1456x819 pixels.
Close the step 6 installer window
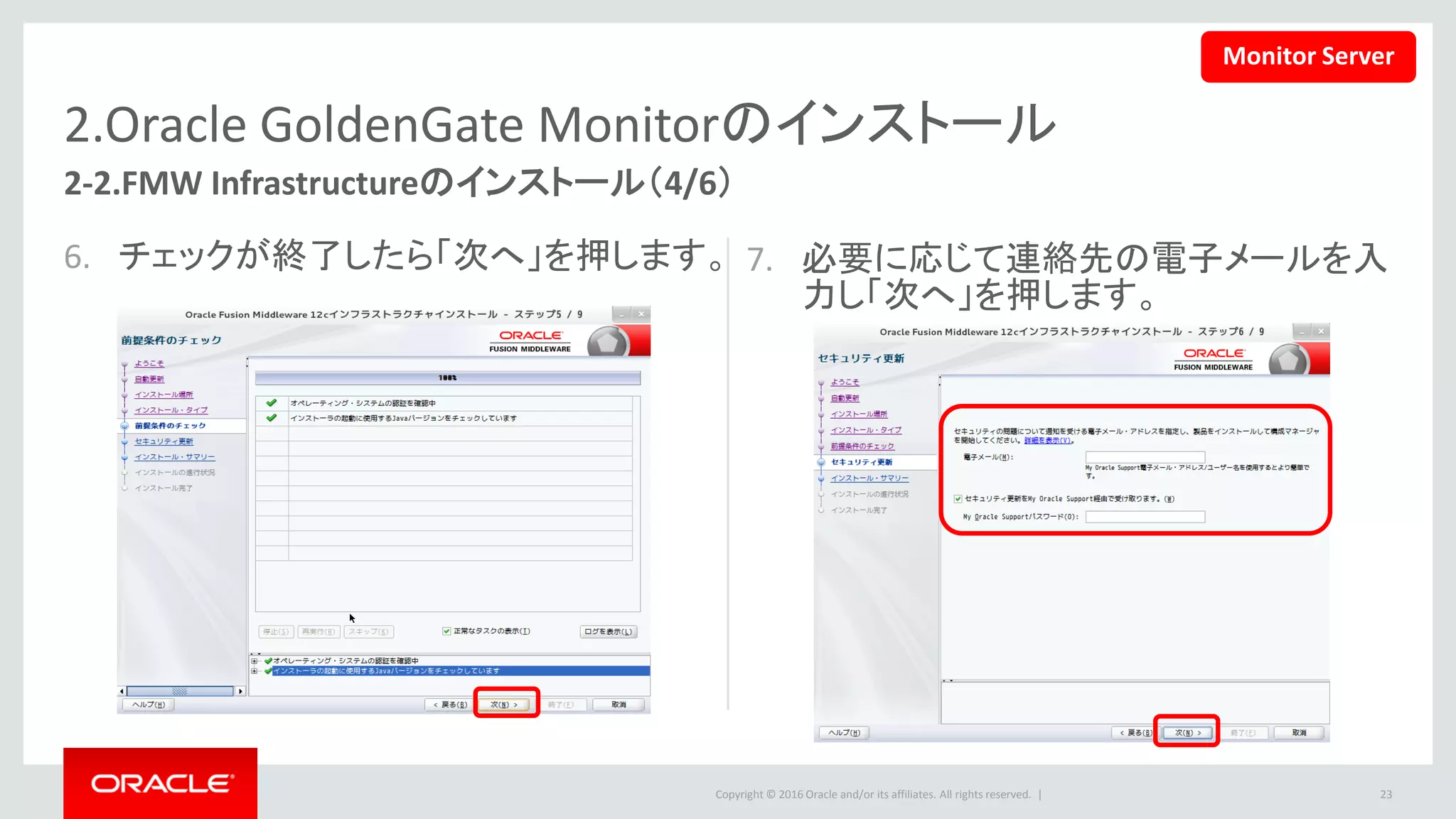point(1321,331)
